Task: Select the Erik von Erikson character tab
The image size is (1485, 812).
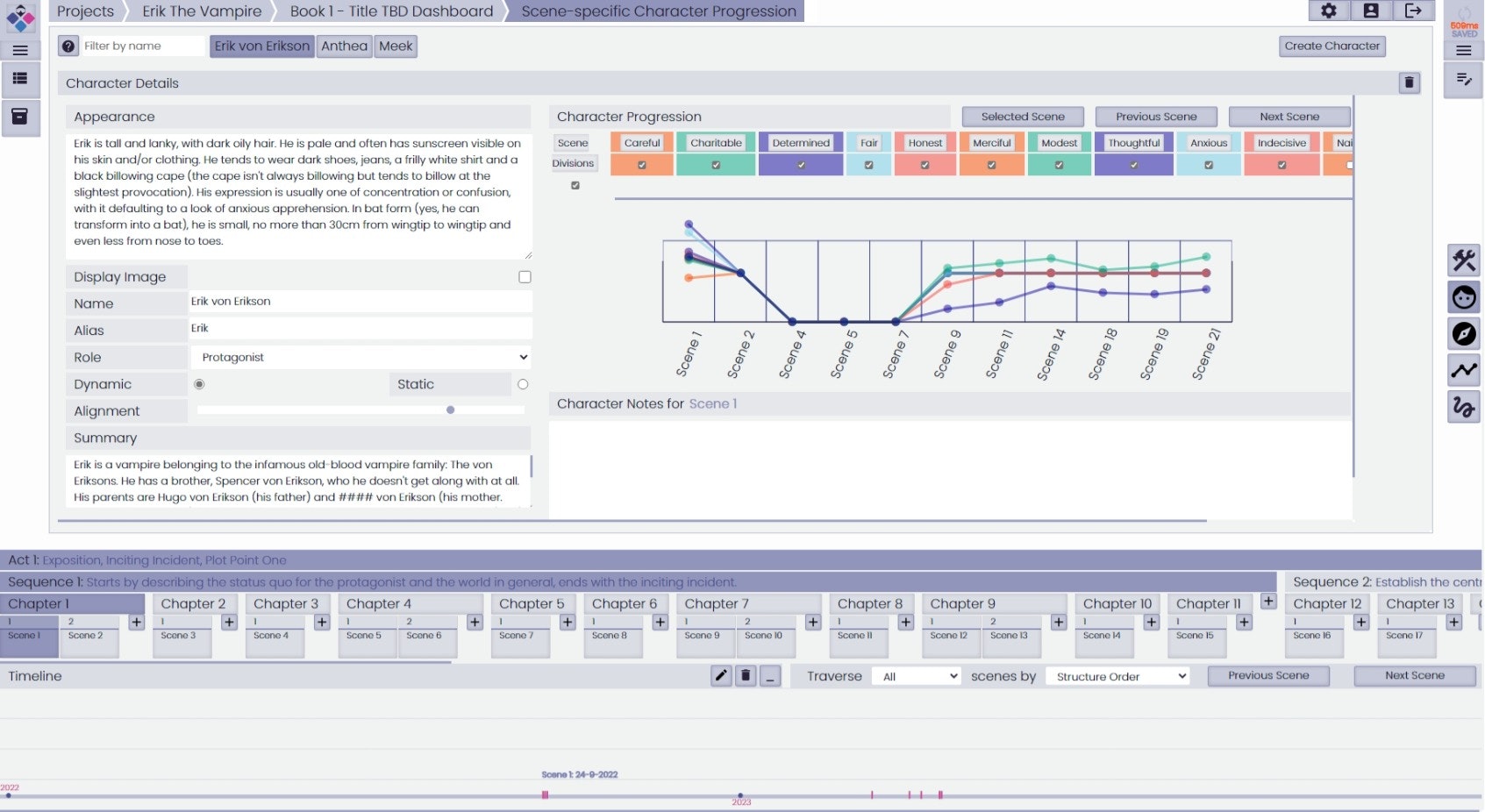Action: (262, 46)
